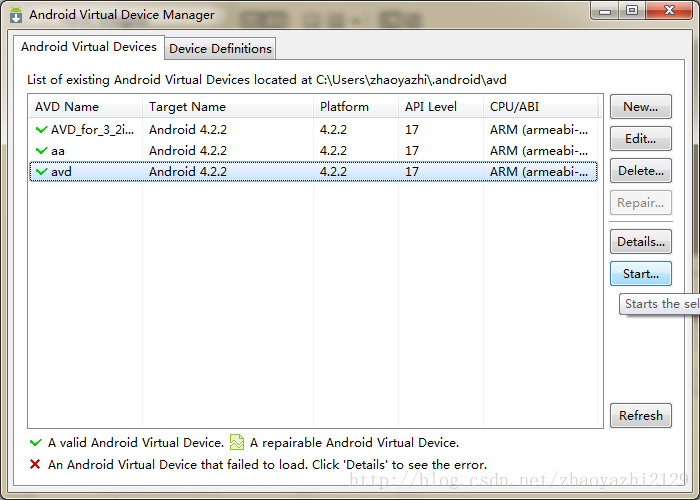Click Android 4.2.2 target in aa row

click(188, 150)
